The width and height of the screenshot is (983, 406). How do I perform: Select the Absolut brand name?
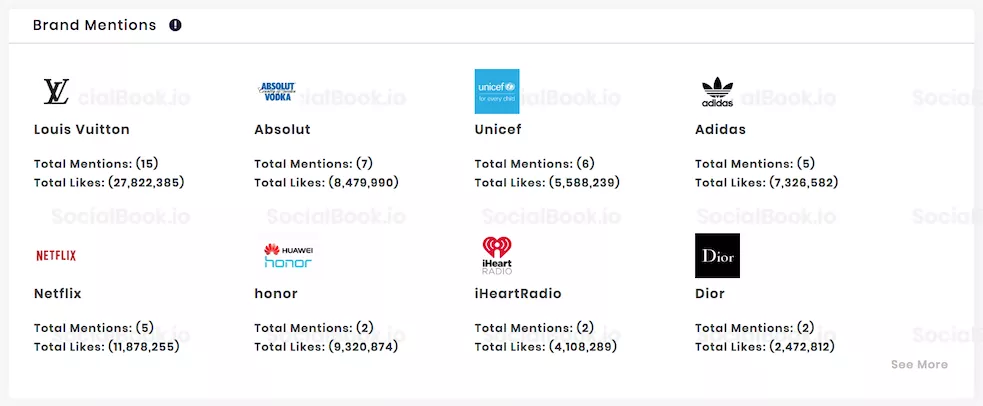pos(282,130)
